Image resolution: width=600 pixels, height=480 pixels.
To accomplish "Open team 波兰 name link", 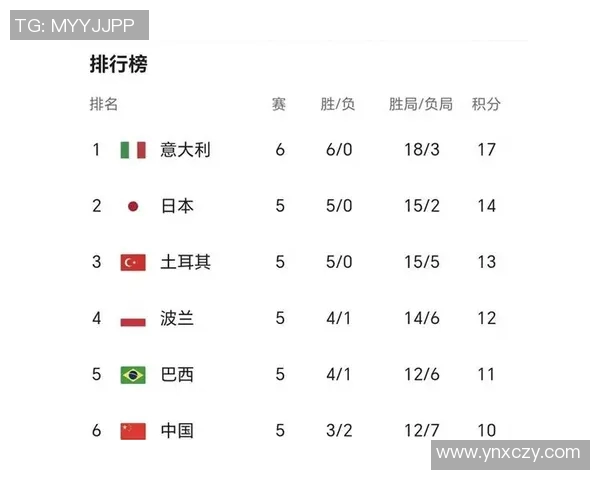I will tap(177, 319).
